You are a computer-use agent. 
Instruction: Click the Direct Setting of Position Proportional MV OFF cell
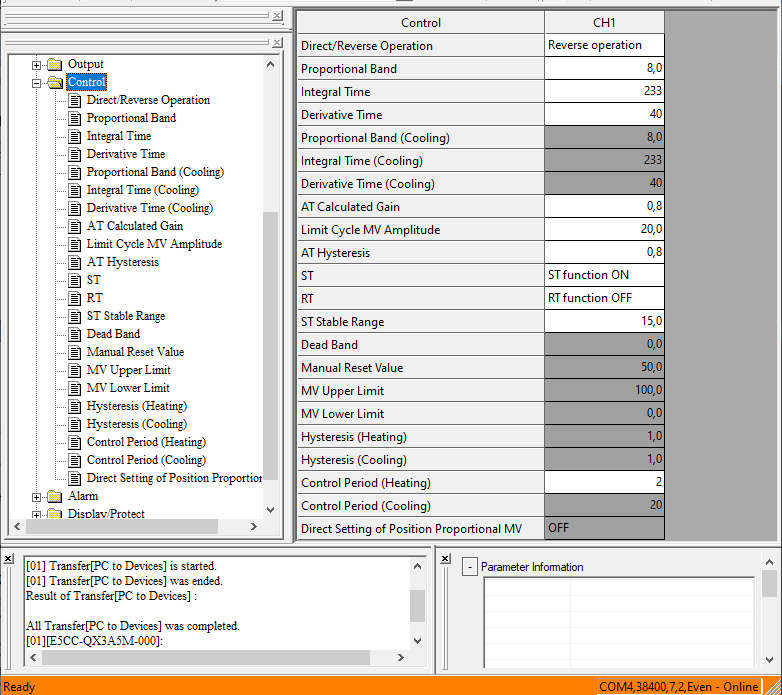604,528
